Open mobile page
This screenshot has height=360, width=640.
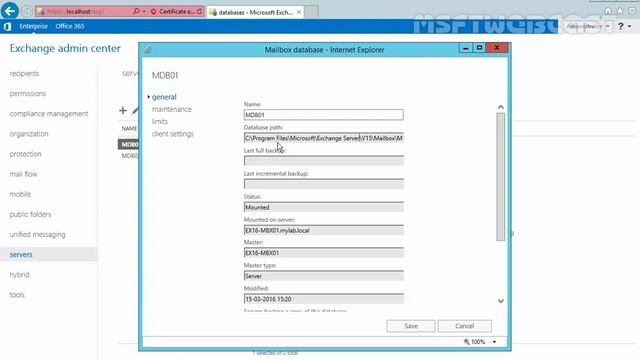point(20,194)
